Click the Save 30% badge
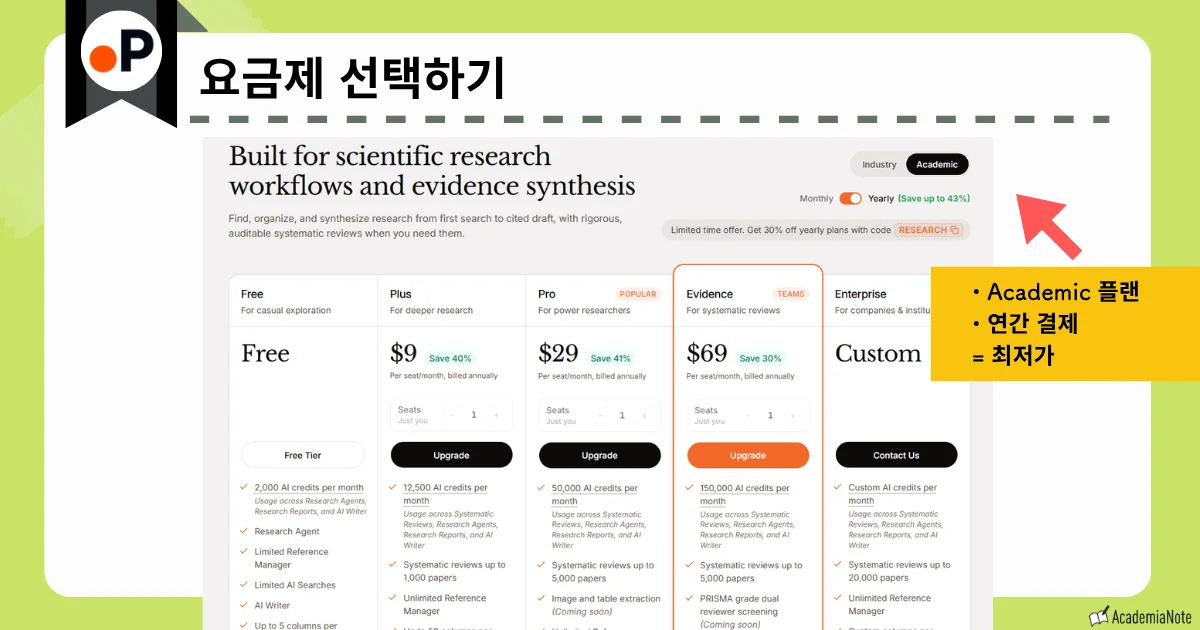This screenshot has height=630, width=1200. 760,358
